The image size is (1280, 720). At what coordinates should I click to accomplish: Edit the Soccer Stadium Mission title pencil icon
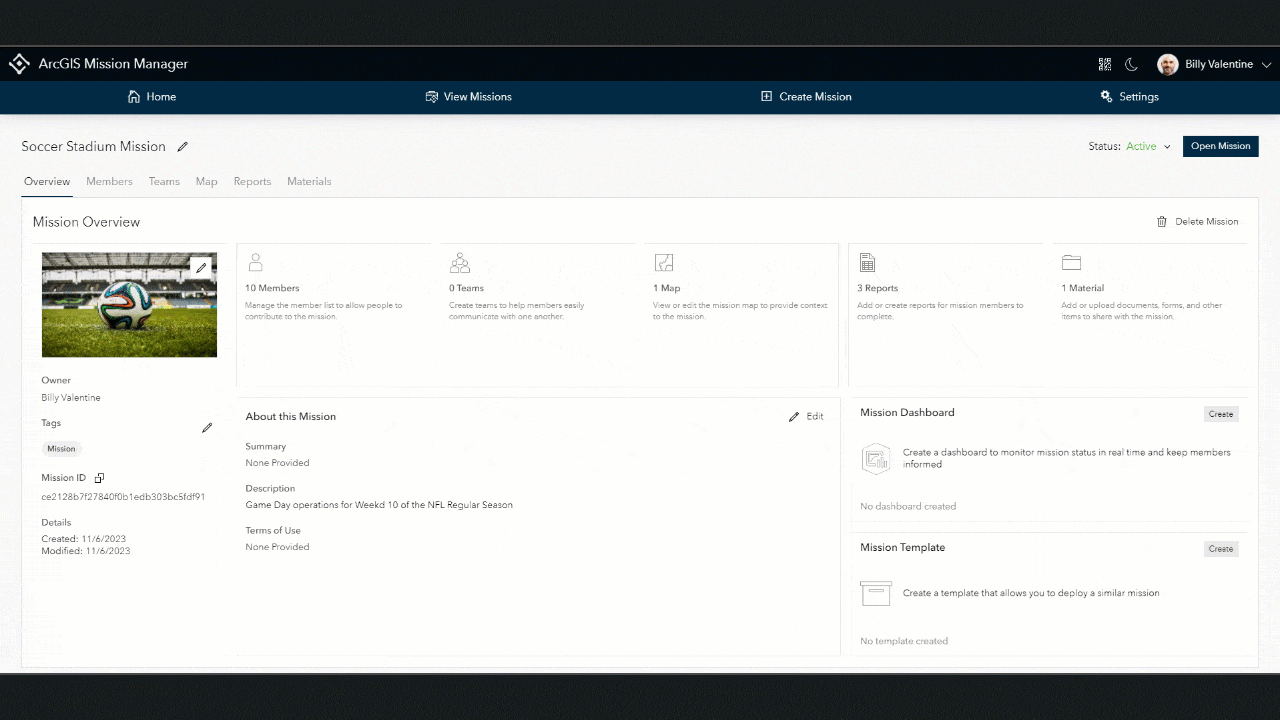click(183, 147)
